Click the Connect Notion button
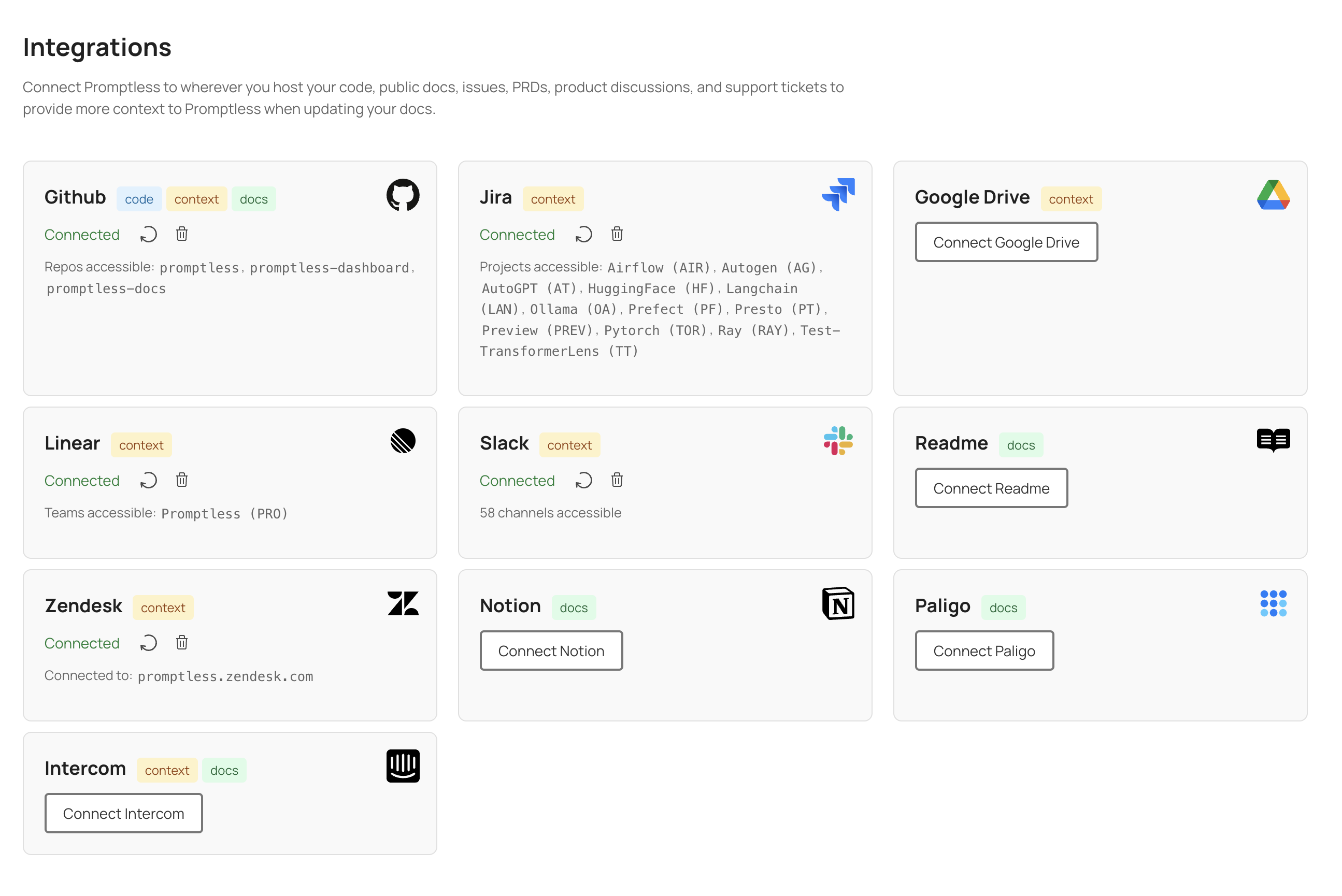 click(550, 651)
